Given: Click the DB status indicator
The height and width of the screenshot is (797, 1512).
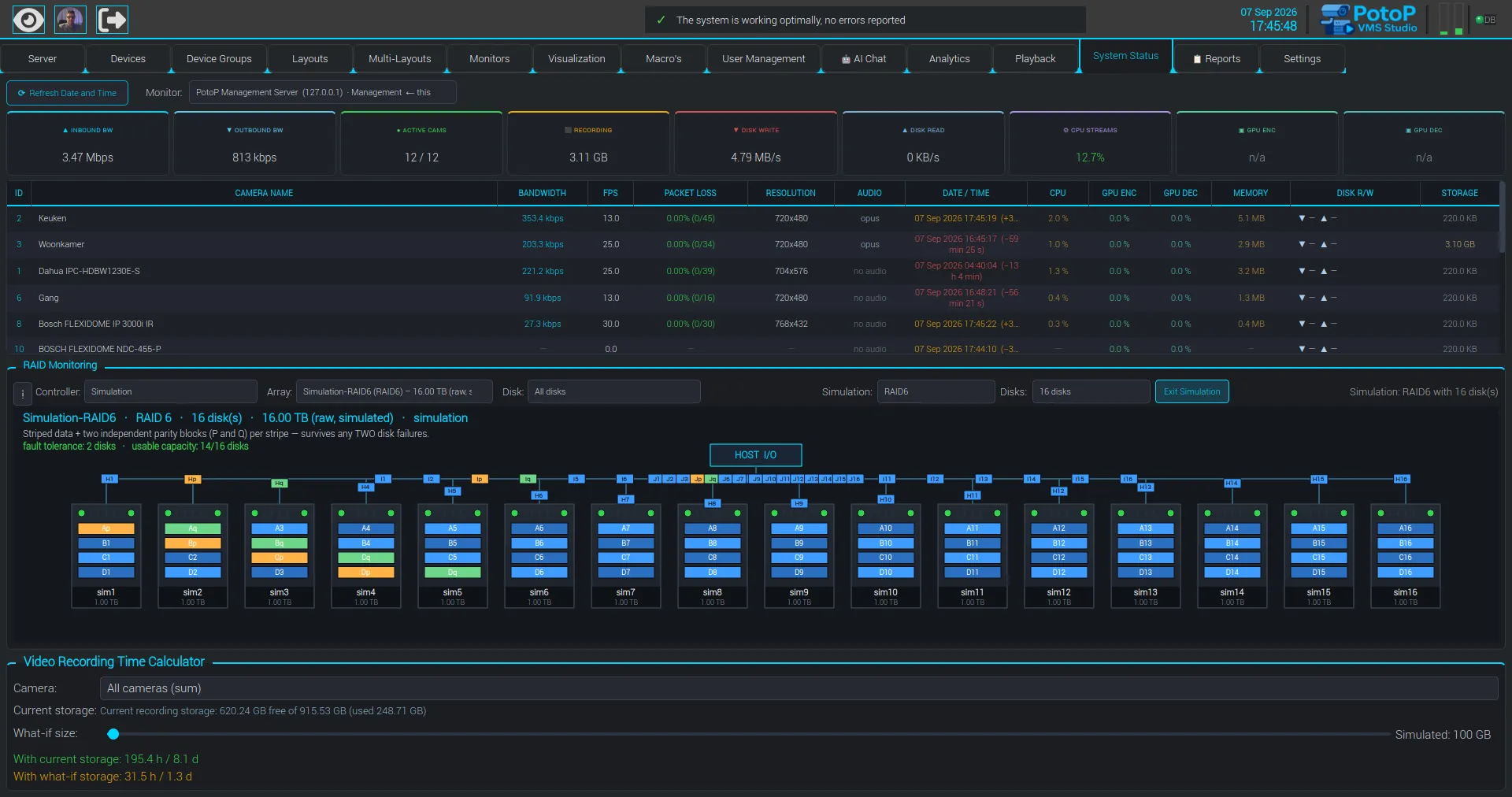Looking at the screenshot, I should point(1485,20).
